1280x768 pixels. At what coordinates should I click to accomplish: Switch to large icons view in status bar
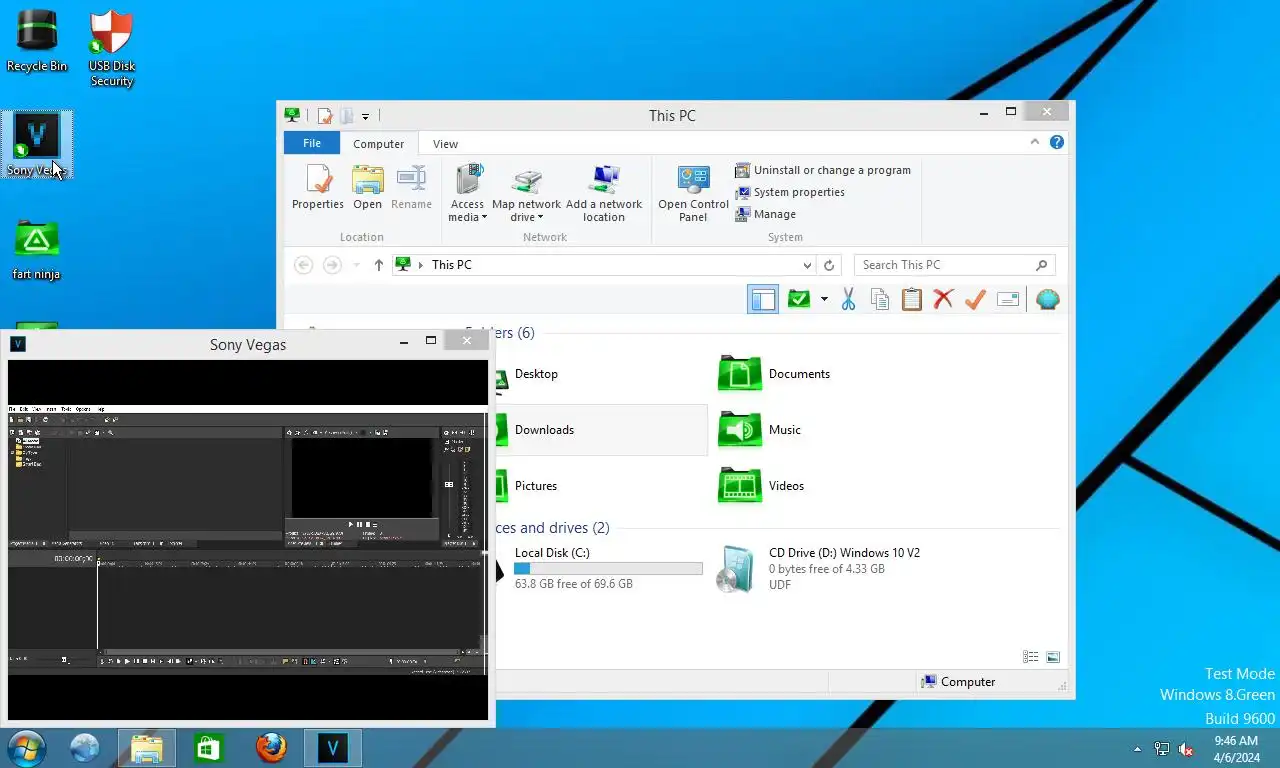[x=1052, y=657]
